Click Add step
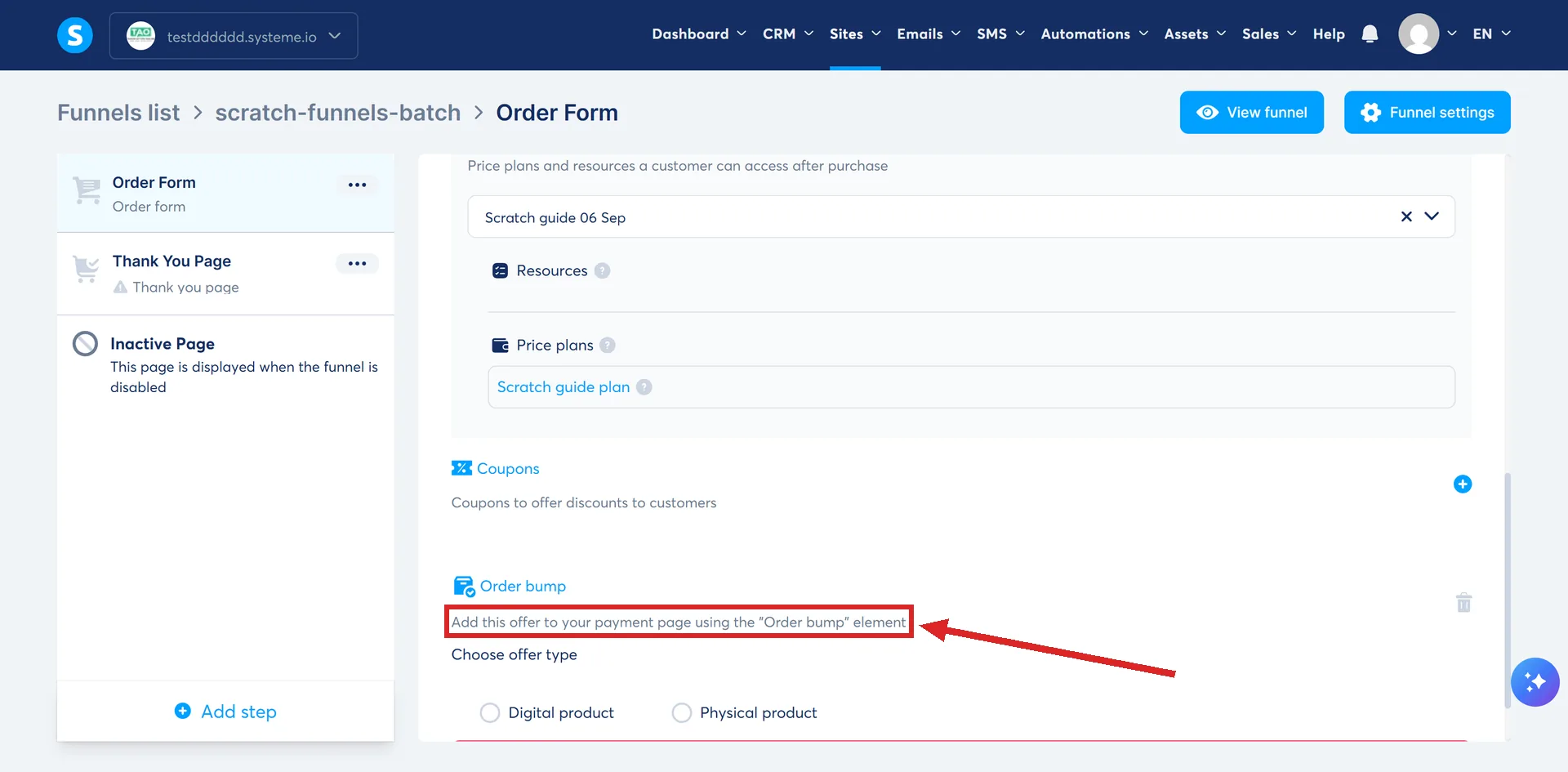Image resolution: width=1568 pixels, height=772 pixels. [x=225, y=712]
